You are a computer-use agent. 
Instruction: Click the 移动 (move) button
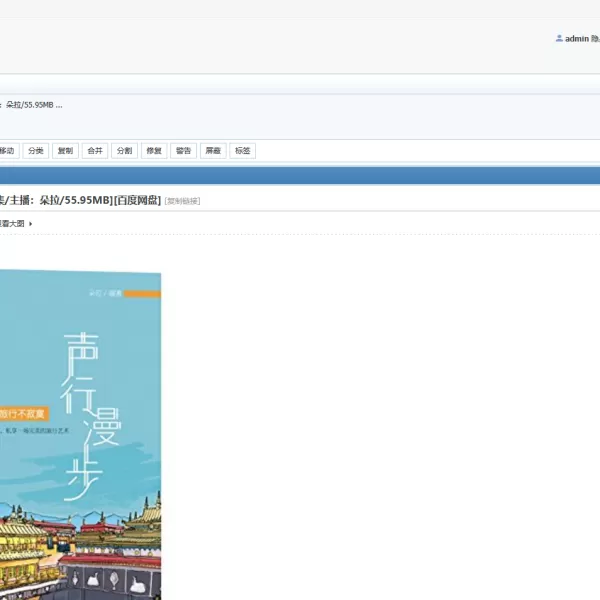[x=8, y=151]
